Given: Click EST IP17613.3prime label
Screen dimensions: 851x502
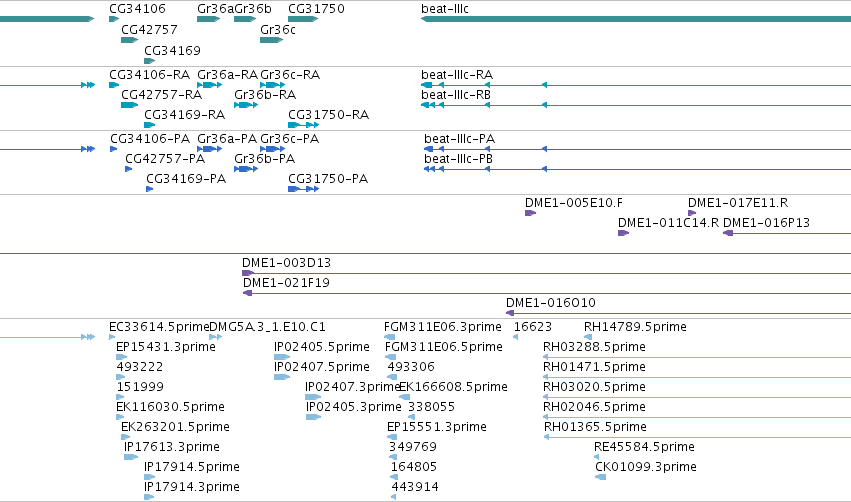Looking at the screenshot, I should click(172, 447).
